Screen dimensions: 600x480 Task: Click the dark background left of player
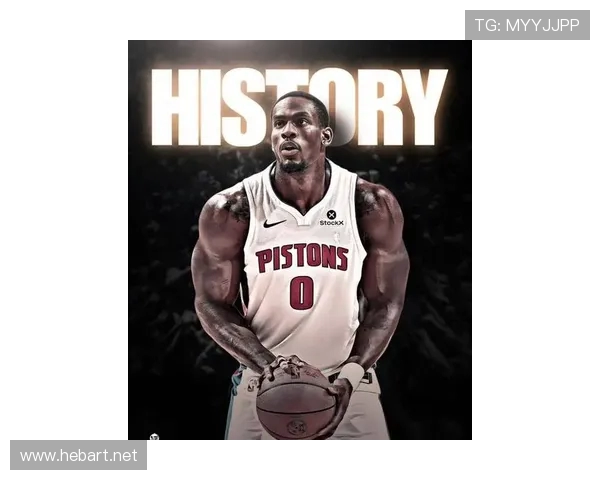pyautogui.click(x=160, y=300)
